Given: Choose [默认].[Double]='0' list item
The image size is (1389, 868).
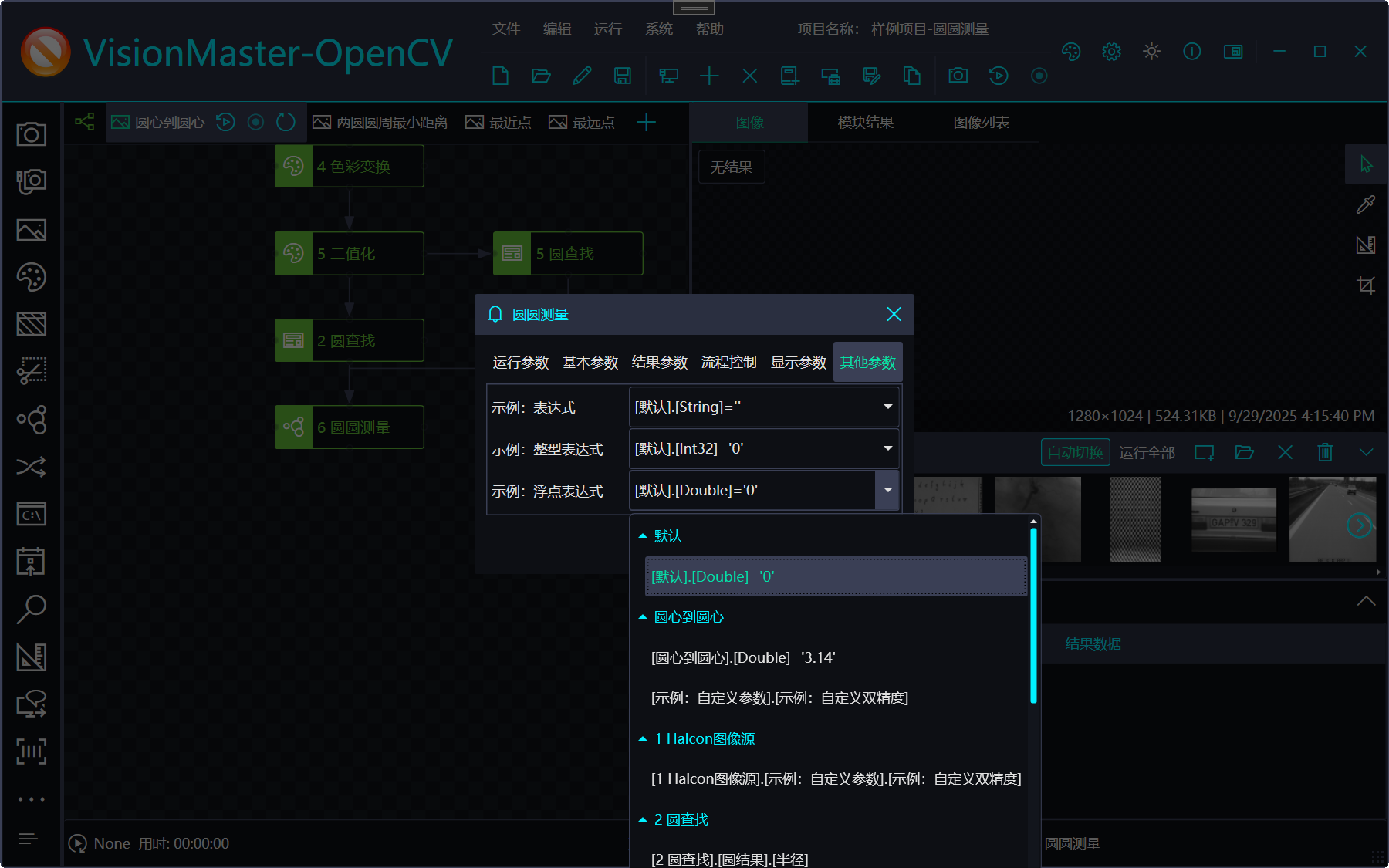Looking at the screenshot, I should pyautogui.click(x=836, y=576).
